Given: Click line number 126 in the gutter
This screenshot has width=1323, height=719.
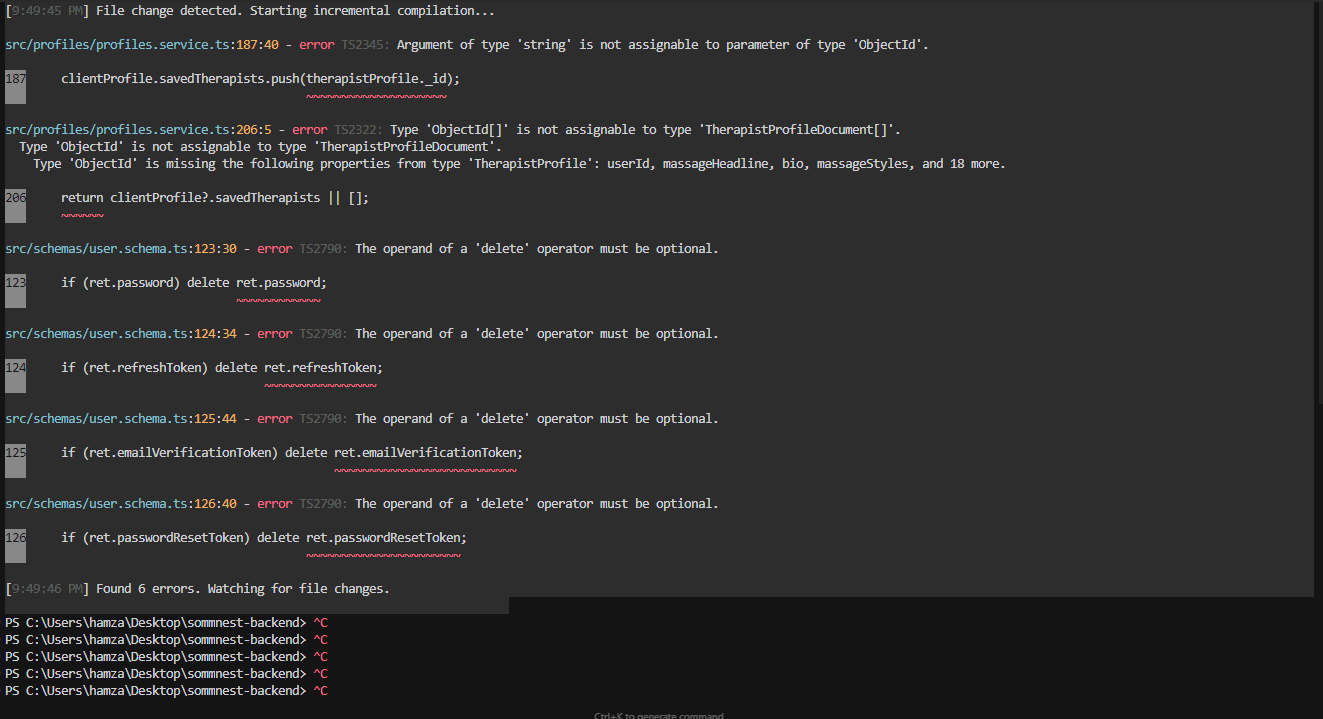Looking at the screenshot, I should pos(16,538).
